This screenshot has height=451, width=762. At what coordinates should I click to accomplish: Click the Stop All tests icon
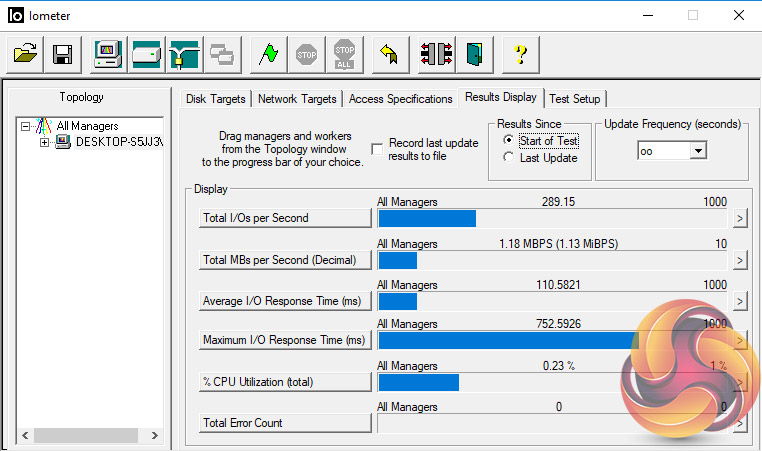(345, 54)
